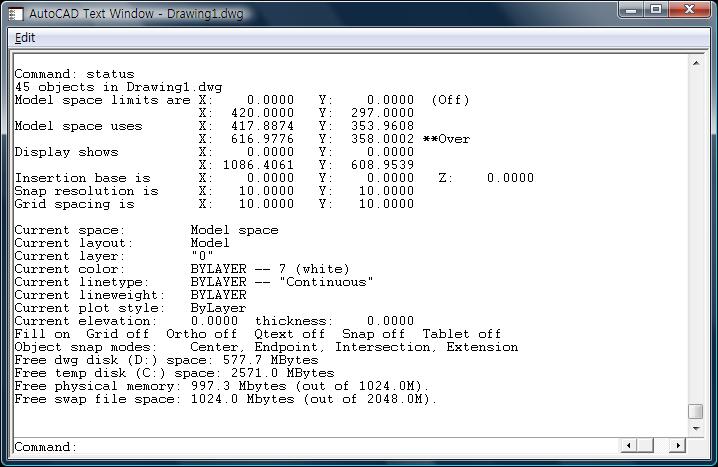718x467 pixels.
Task: Click the AutoCAD Text Window title bar icon
Action: tap(16, 14)
